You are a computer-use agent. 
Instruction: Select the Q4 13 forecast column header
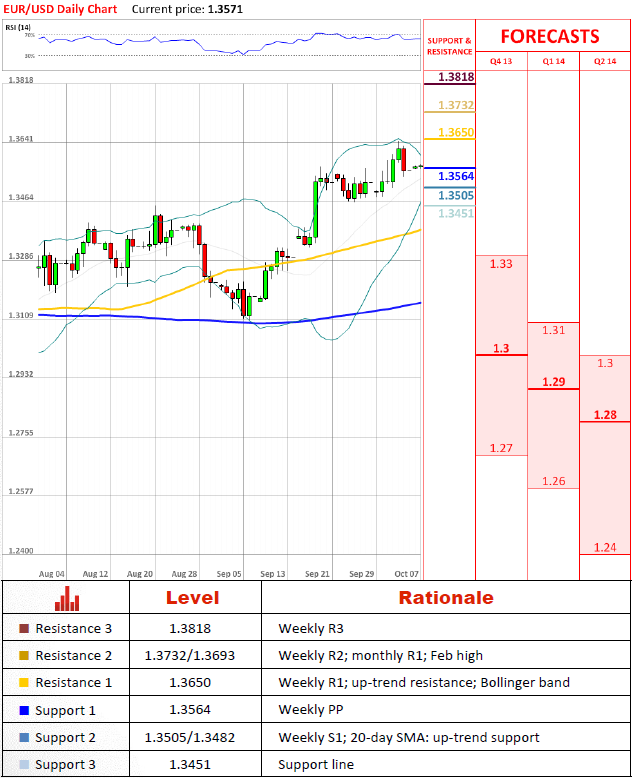(x=501, y=62)
